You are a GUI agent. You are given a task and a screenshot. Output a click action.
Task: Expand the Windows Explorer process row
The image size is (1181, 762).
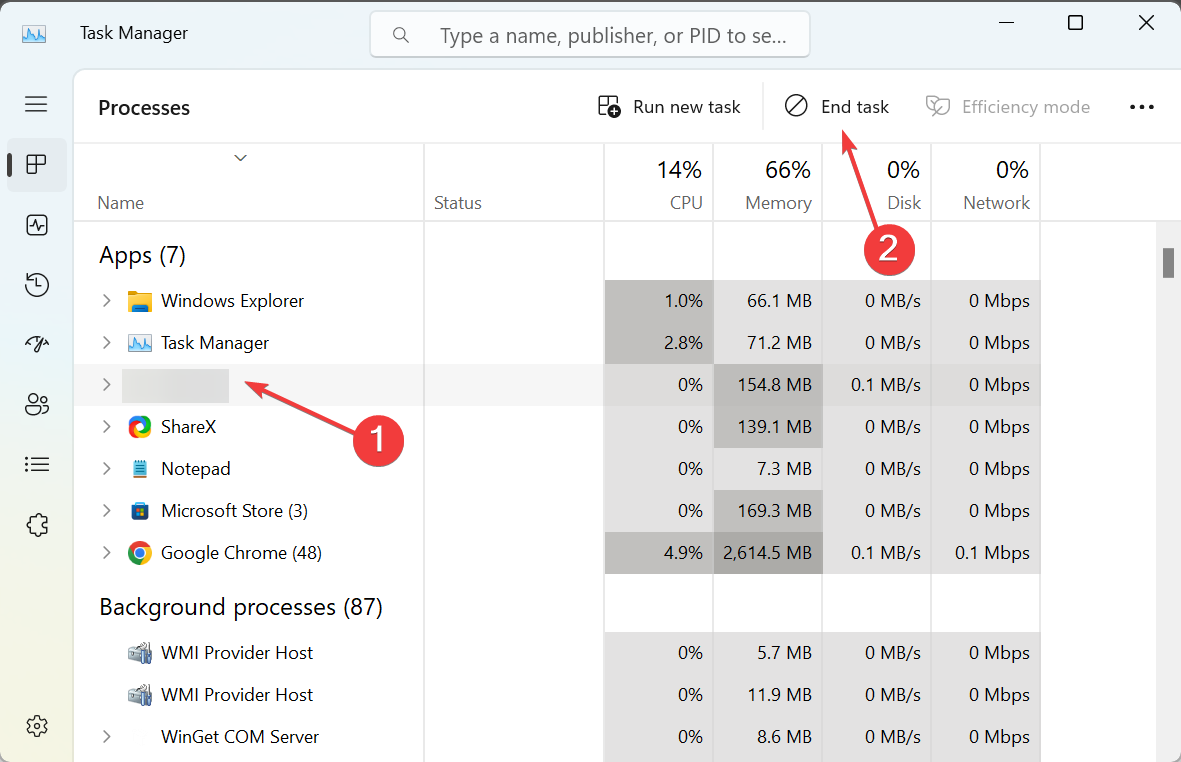pyautogui.click(x=106, y=301)
